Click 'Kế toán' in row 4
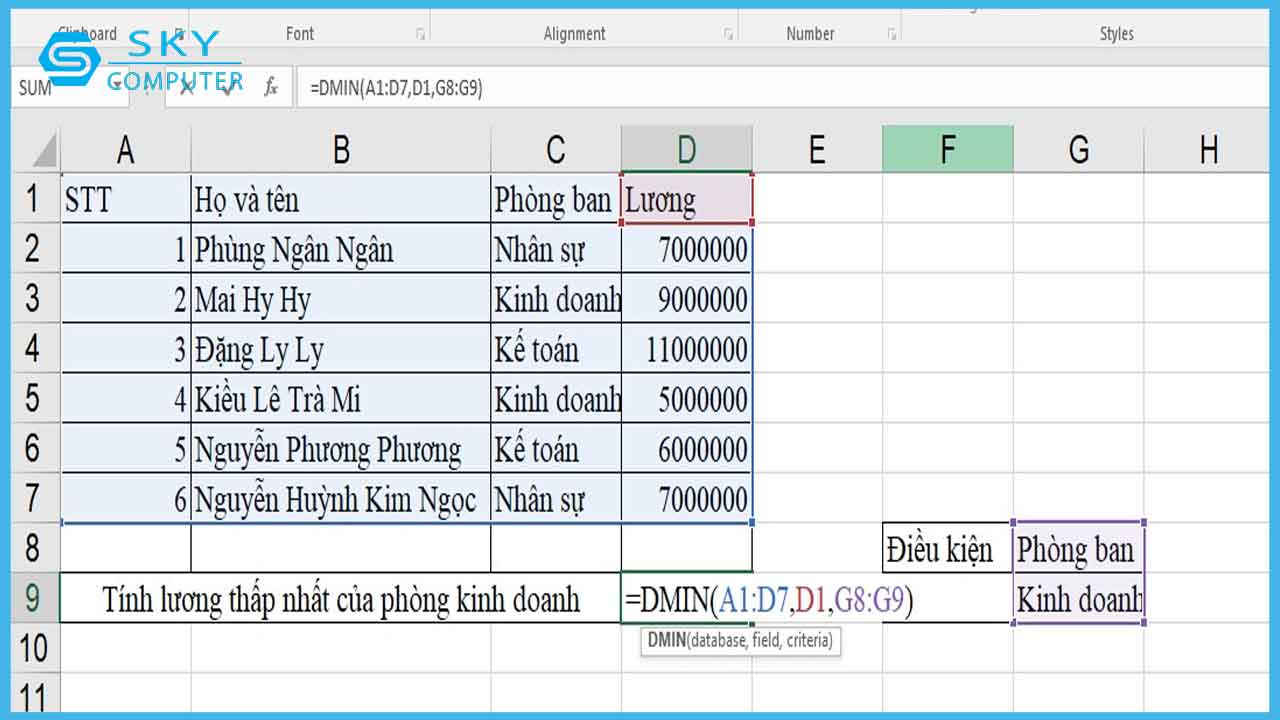This screenshot has width=1280, height=720. coord(556,349)
